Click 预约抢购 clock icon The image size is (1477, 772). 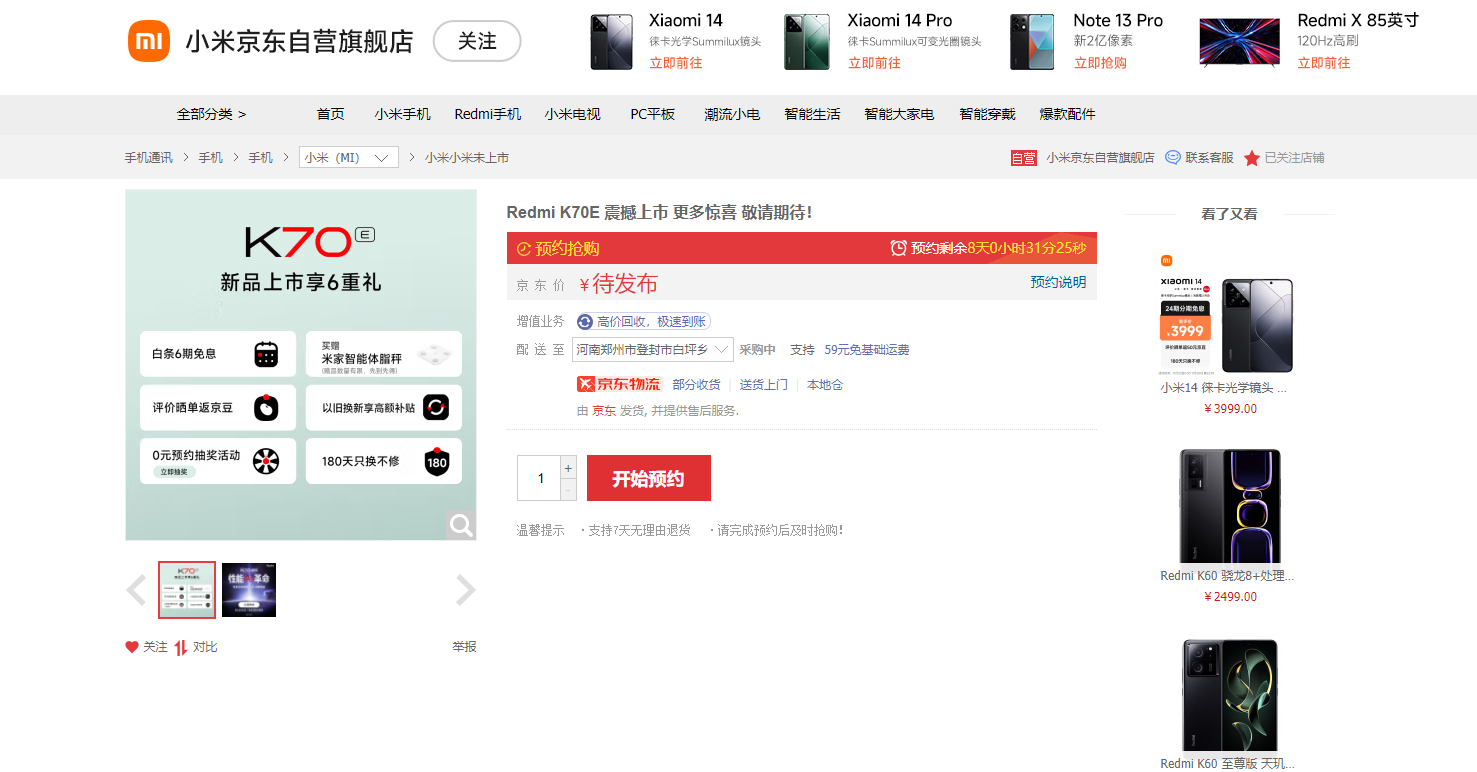click(x=524, y=248)
